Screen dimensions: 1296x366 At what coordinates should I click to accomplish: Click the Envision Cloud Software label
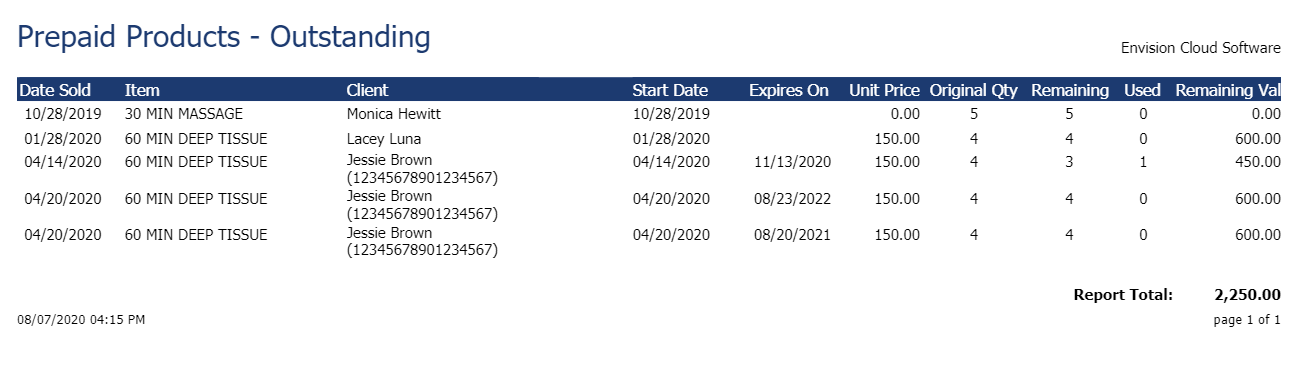[1201, 47]
